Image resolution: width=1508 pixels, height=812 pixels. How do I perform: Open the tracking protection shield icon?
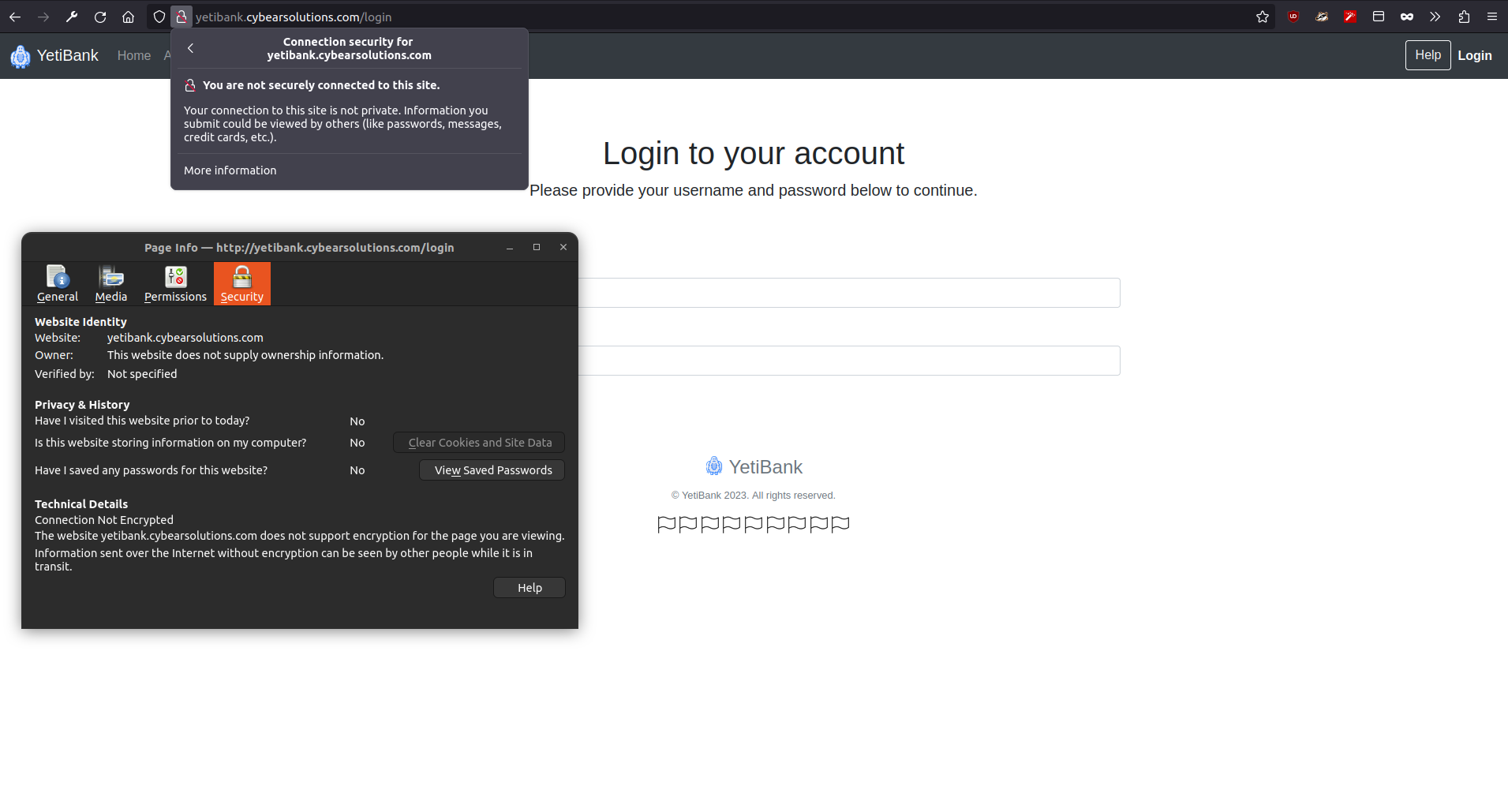point(159,17)
